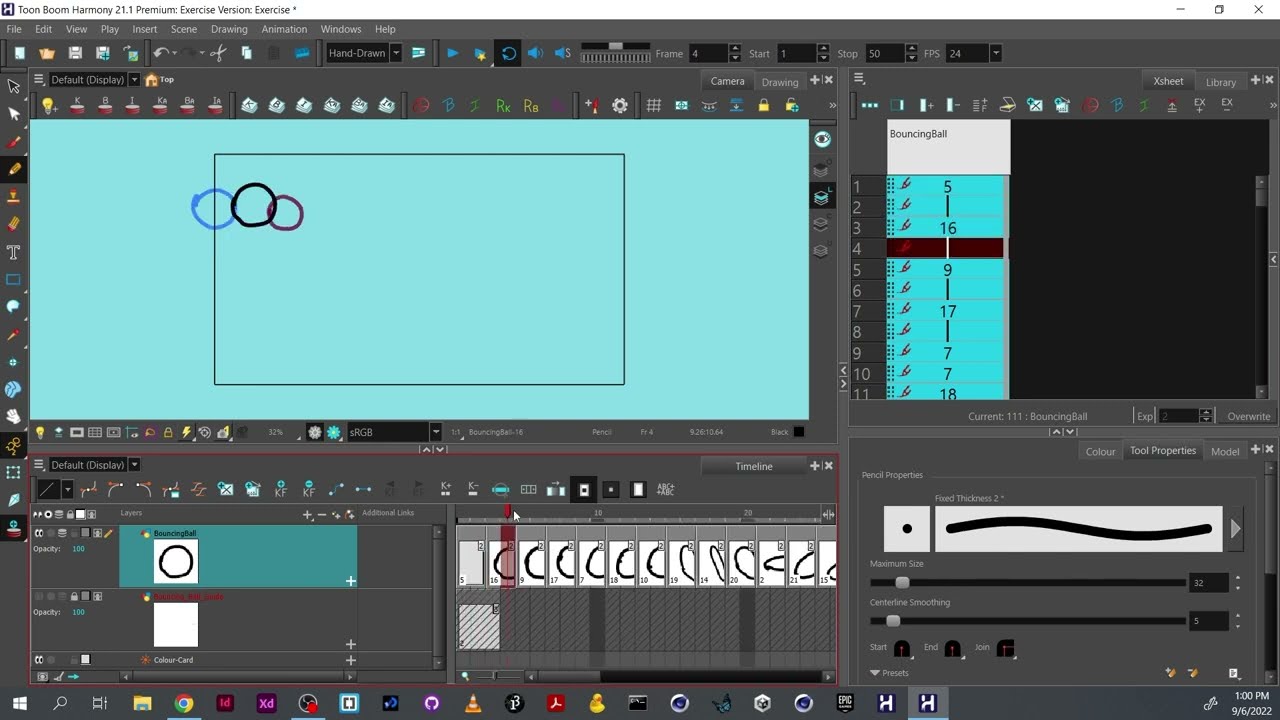Screen dimensions: 1280x720
Task: Click the BouncingBall layer drawing thumbnail
Action: 176,562
